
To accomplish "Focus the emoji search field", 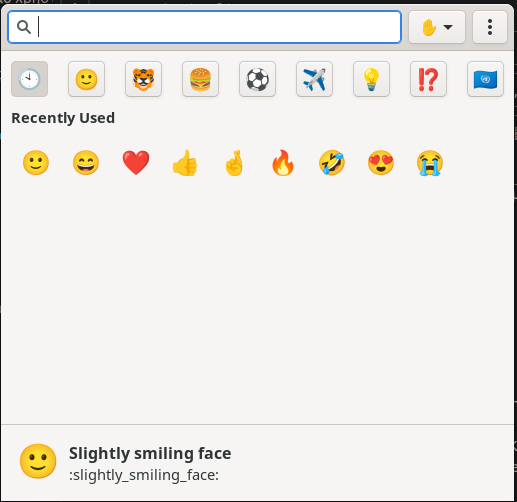I will click(x=204, y=27).
